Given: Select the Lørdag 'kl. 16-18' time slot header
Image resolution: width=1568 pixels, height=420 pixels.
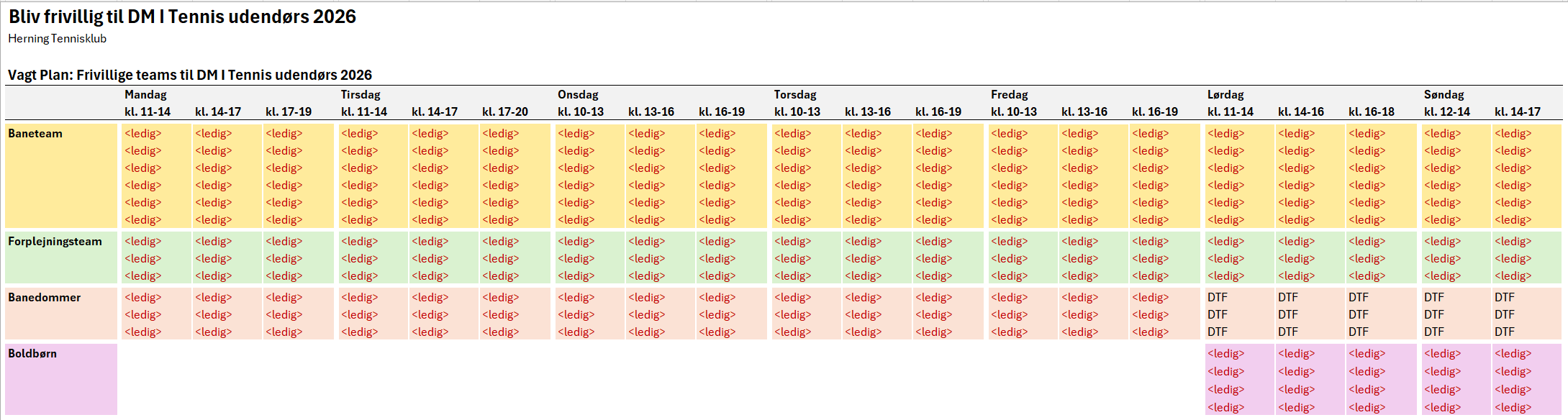Looking at the screenshot, I should (1372, 112).
